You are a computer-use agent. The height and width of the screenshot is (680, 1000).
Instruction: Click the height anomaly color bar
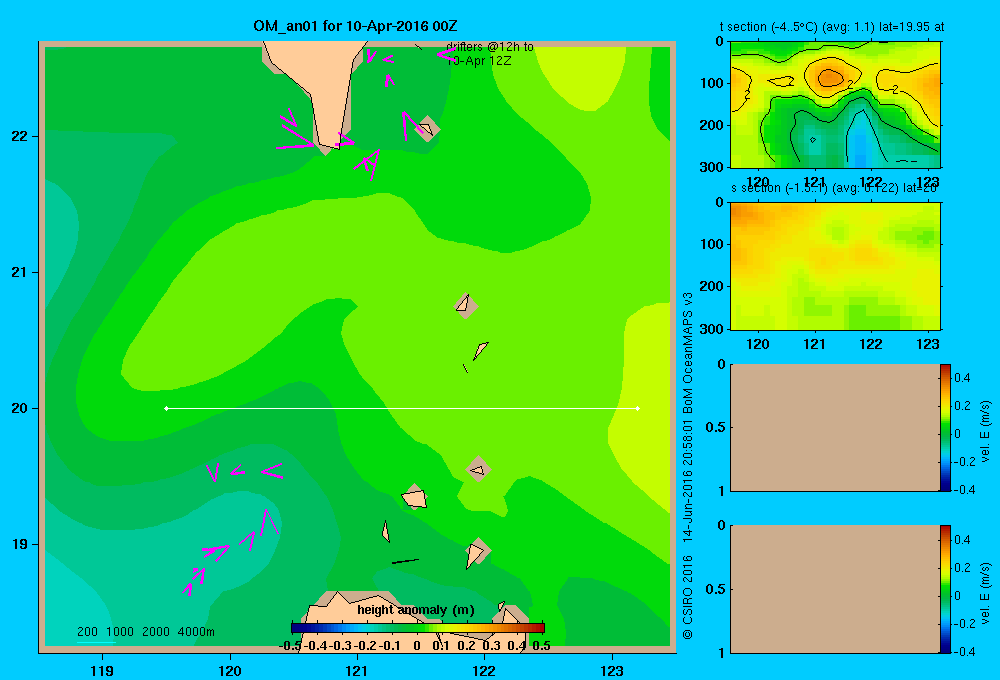pyautogui.click(x=418, y=628)
